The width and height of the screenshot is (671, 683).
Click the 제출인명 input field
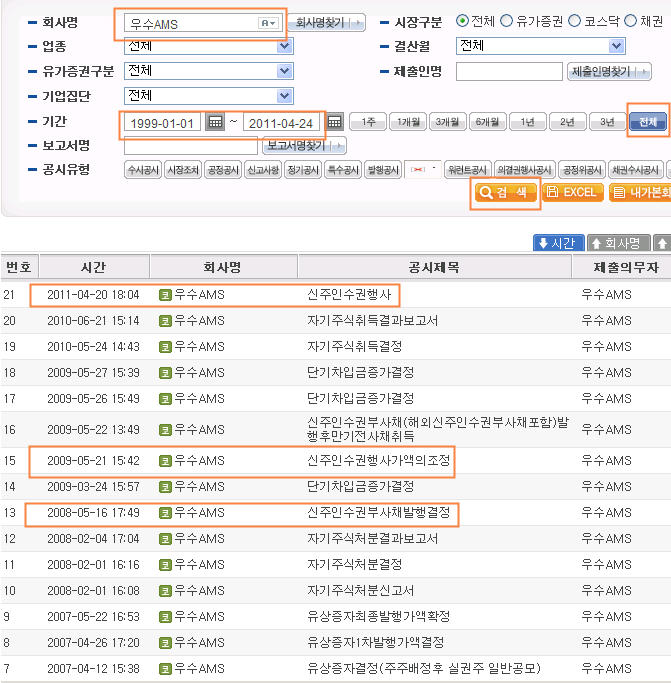[509, 71]
